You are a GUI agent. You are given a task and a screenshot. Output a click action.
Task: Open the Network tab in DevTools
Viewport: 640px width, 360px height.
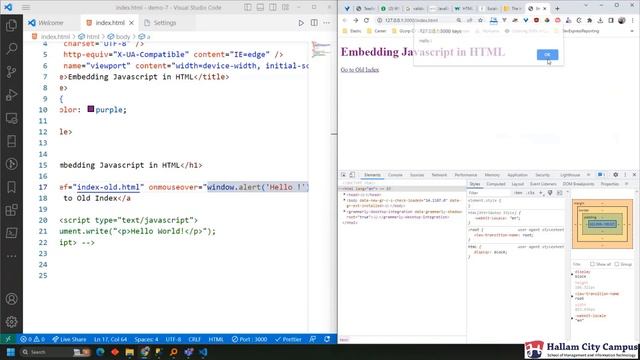(439, 175)
